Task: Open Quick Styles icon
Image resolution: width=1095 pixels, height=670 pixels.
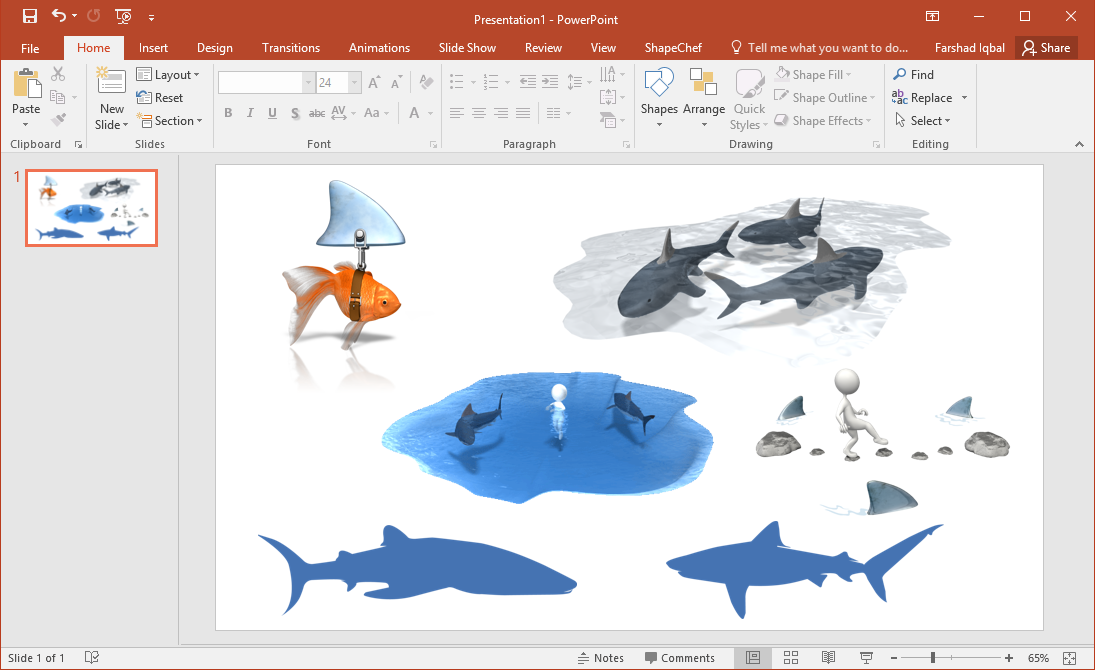Action: [749, 84]
